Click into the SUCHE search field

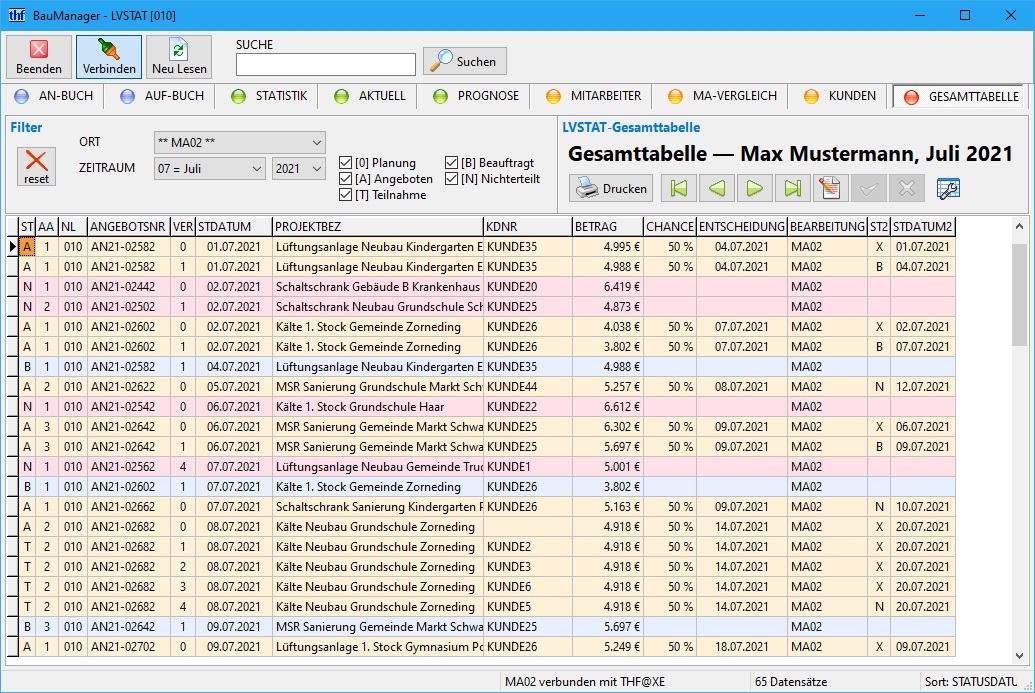point(325,64)
